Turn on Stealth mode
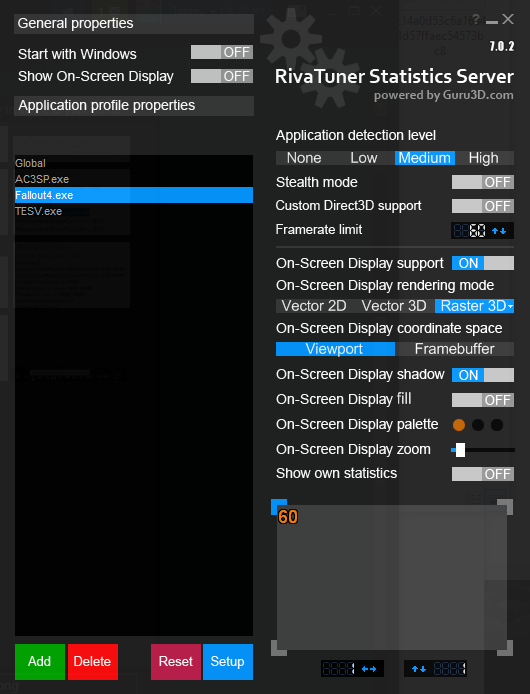 (x=483, y=182)
